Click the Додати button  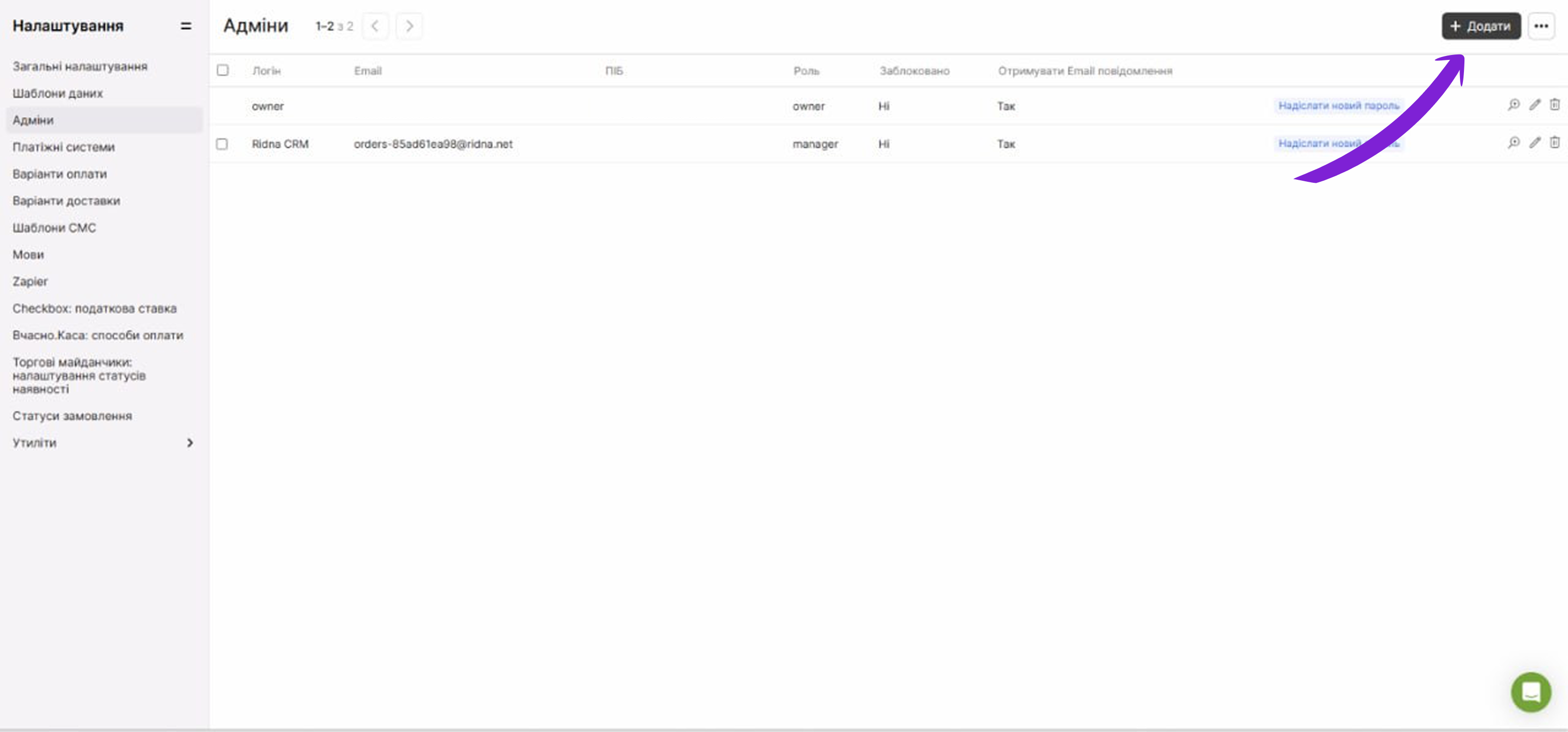pyautogui.click(x=1481, y=26)
